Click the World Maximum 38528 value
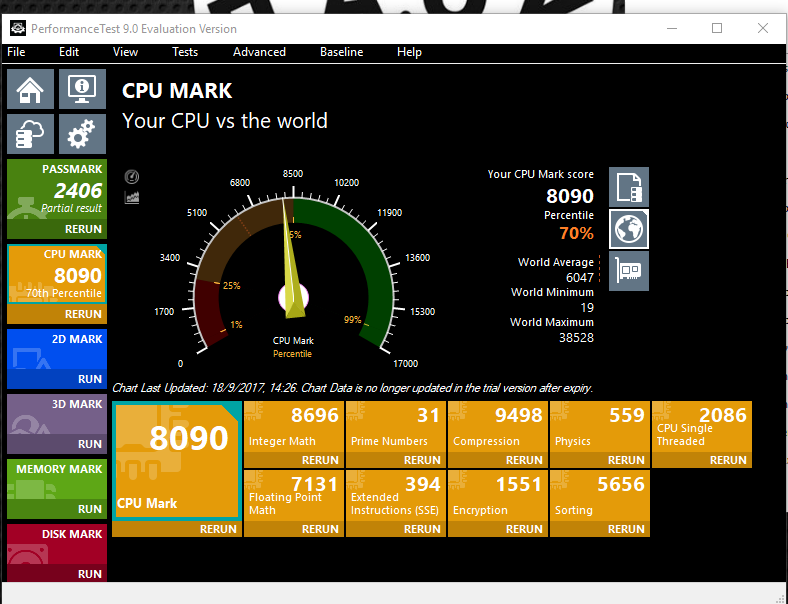 [x=576, y=338]
